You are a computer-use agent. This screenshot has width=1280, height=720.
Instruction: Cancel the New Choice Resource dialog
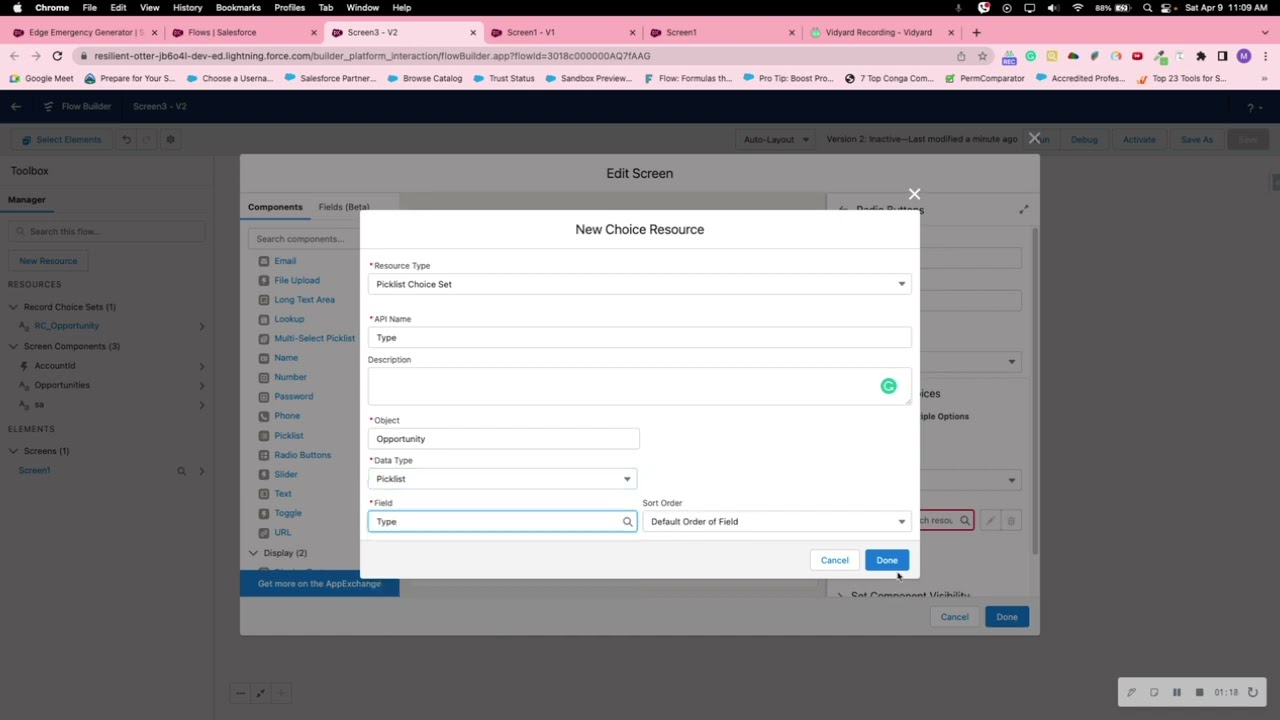point(834,560)
